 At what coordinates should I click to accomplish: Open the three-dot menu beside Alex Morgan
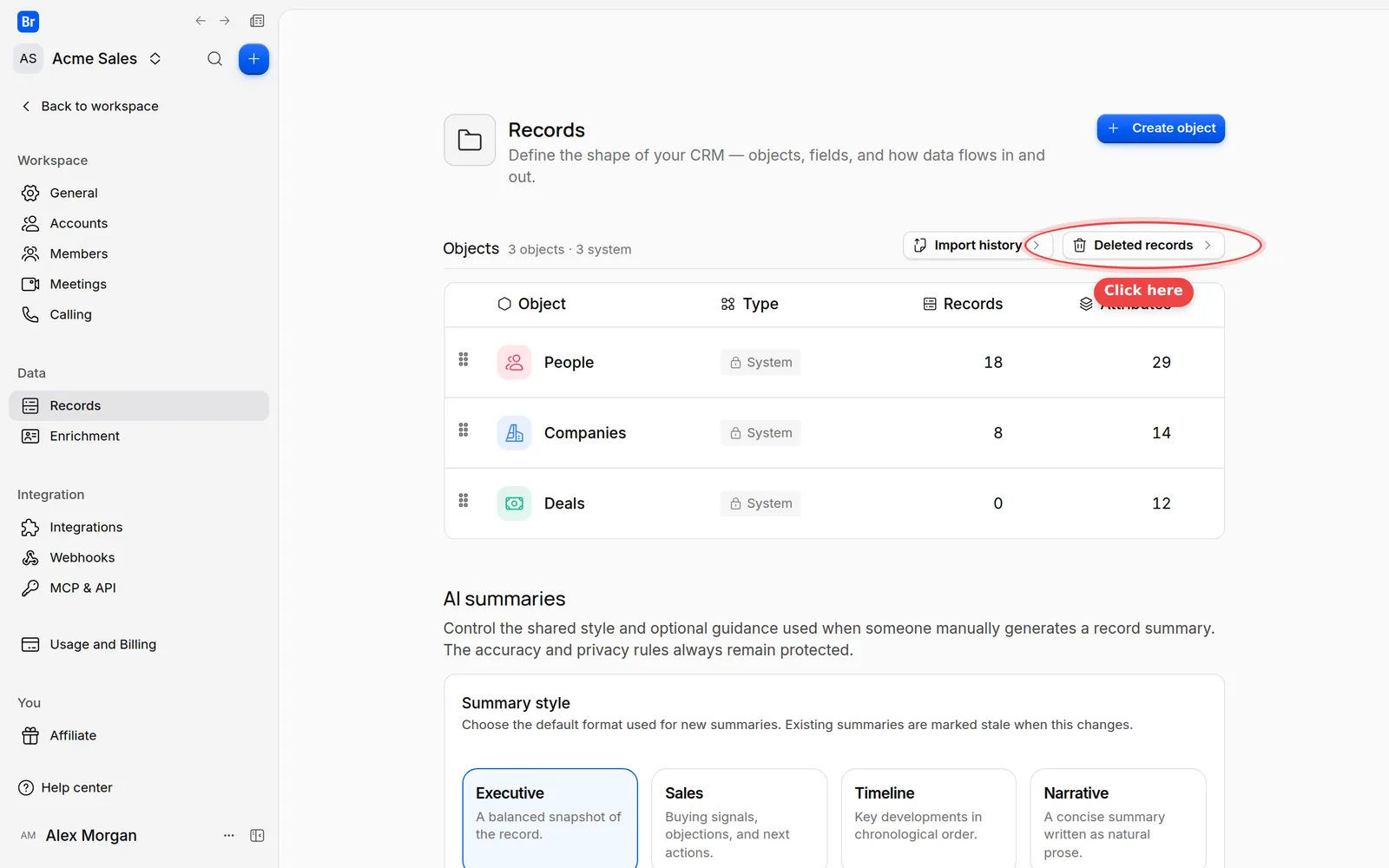point(229,835)
